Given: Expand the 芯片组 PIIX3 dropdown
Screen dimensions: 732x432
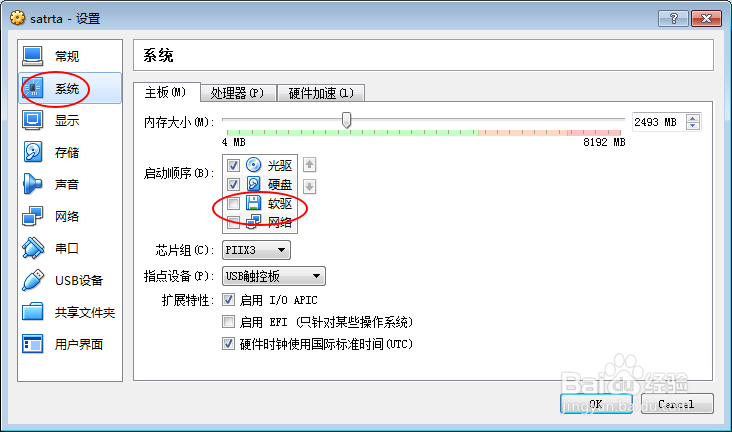Looking at the screenshot, I should [256, 250].
